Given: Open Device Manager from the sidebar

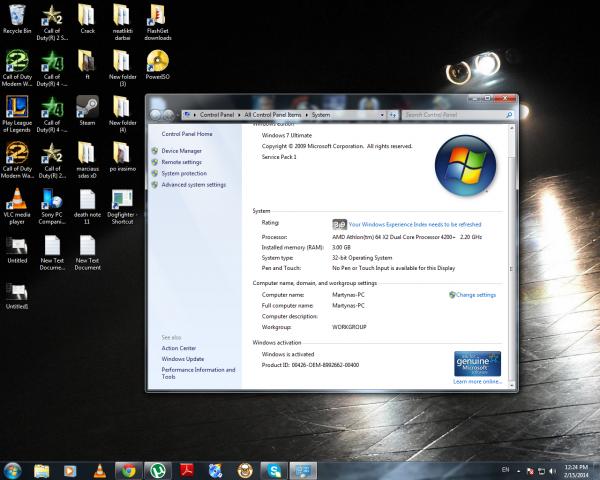Looking at the screenshot, I should pyautogui.click(x=181, y=150).
